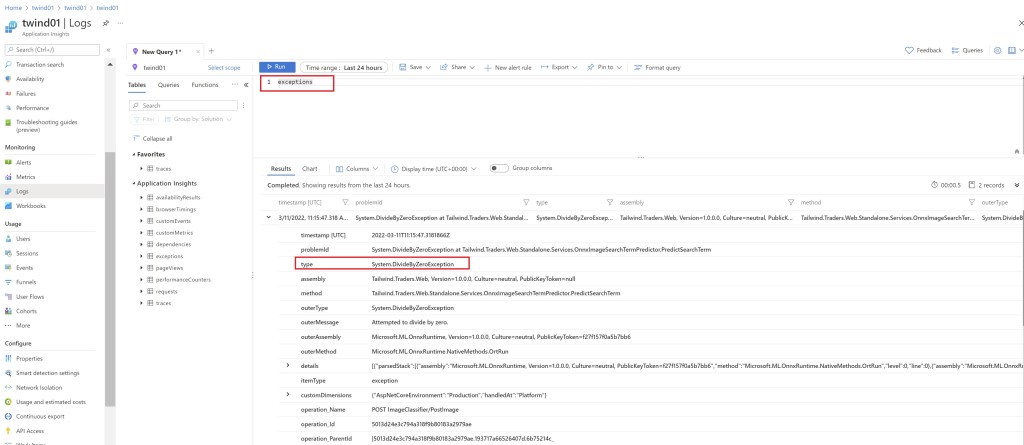Screen dimensions: 1024x445
Task: Expand the customDimensions field
Action: click(x=289, y=396)
